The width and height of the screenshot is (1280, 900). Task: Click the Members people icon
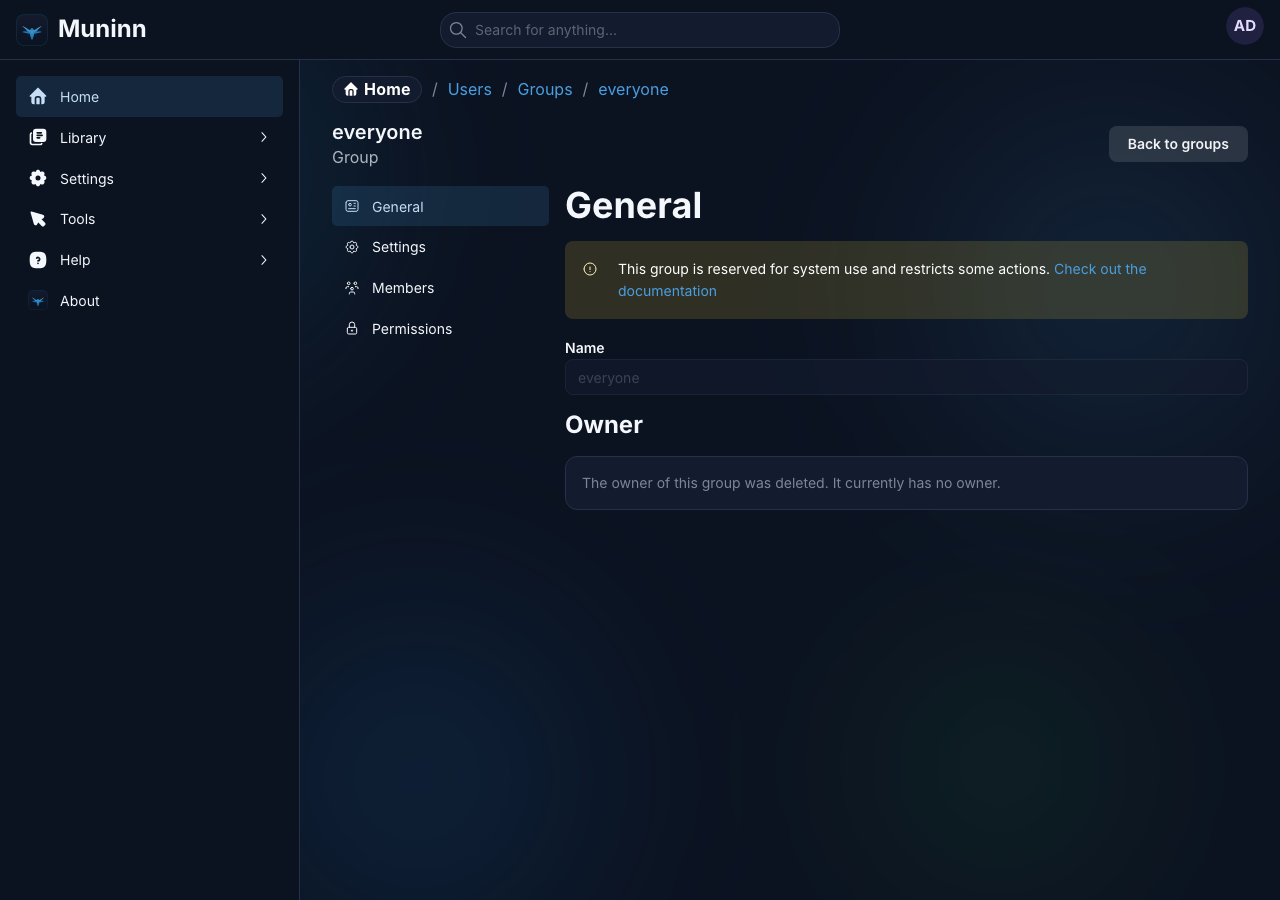tap(352, 288)
